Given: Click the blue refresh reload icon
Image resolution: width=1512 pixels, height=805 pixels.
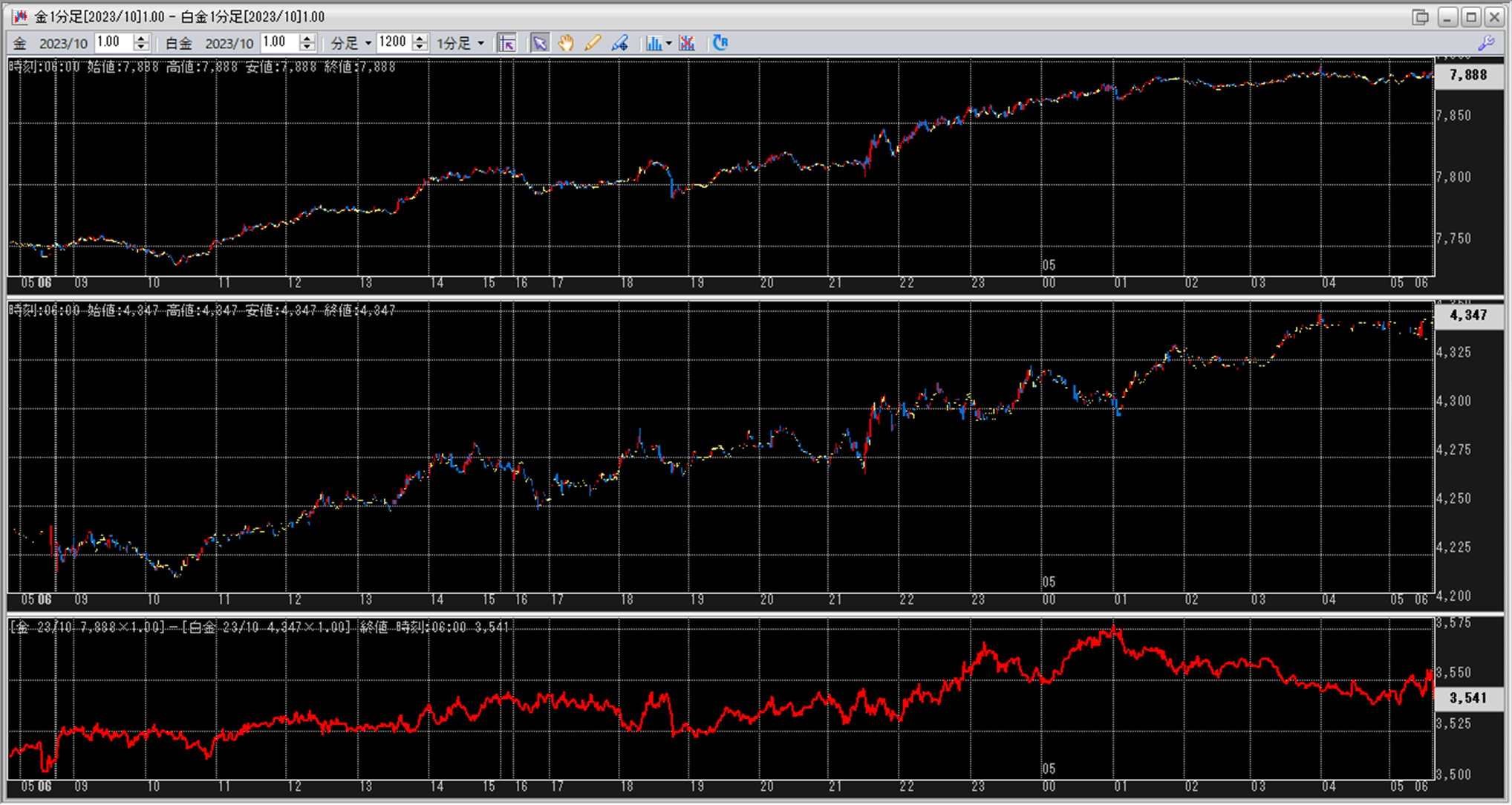Looking at the screenshot, I should click(x=720, y=43).
